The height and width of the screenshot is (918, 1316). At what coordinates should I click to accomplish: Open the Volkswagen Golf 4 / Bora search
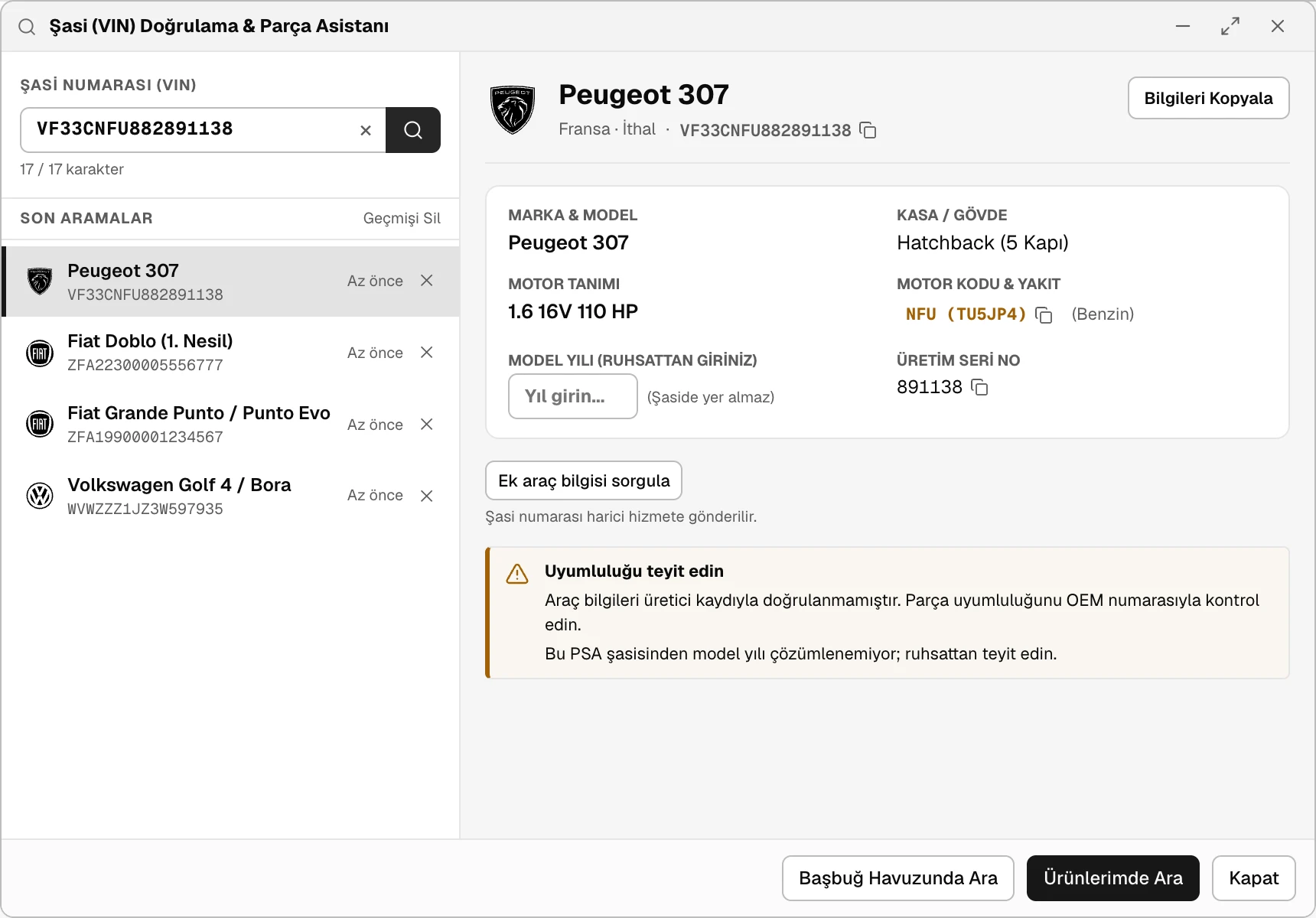click(231, 496)
